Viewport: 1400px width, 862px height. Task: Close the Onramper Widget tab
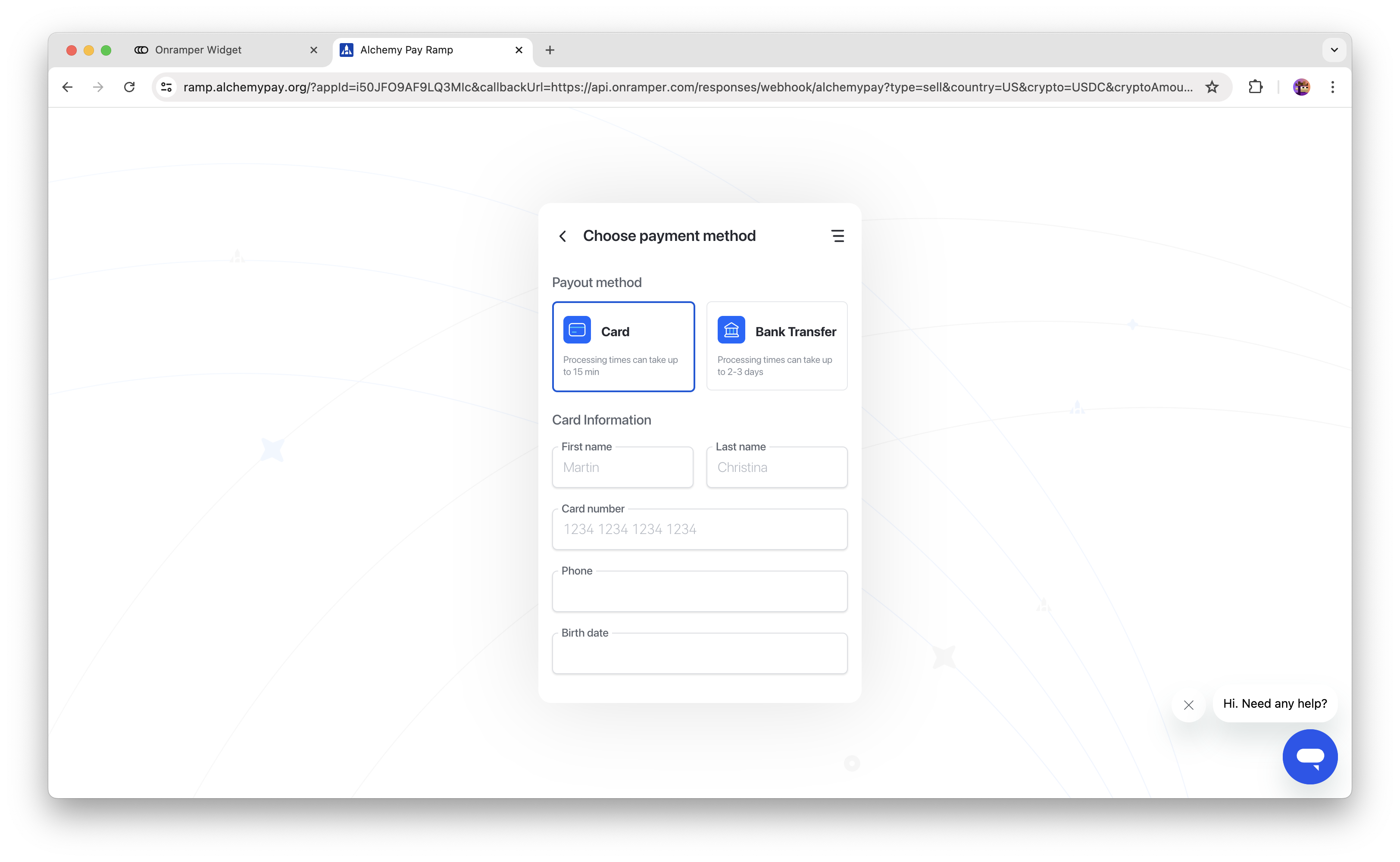(313, 50)
